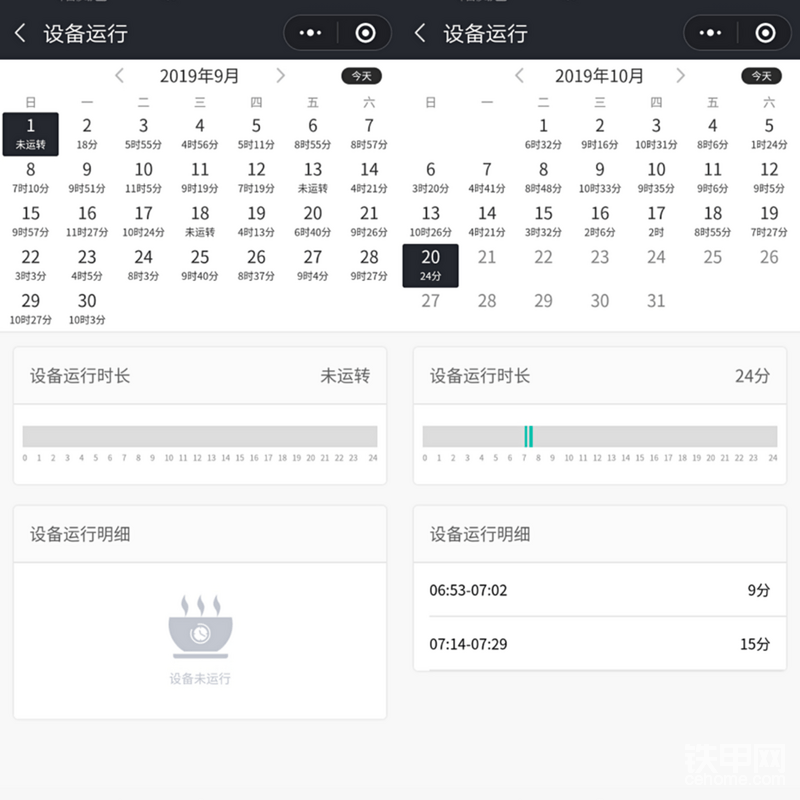The height and width of the screenshot is (800, 800).
Task: Open run detail 06:53-07:02 entry
Action: [x=600, y=590]
